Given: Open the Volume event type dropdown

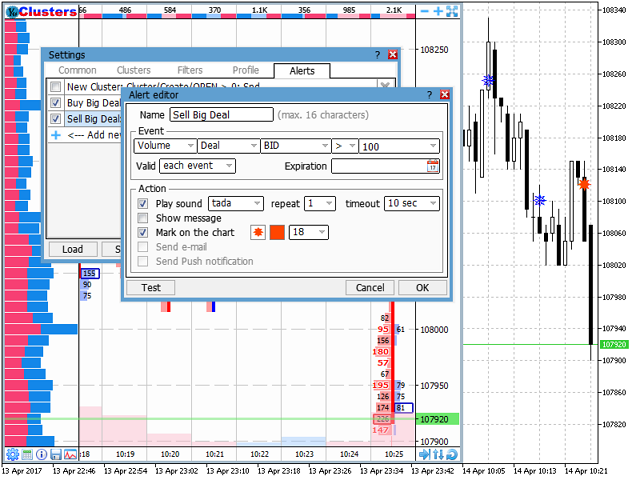Looking at the screenshot, I should point(165,145).
